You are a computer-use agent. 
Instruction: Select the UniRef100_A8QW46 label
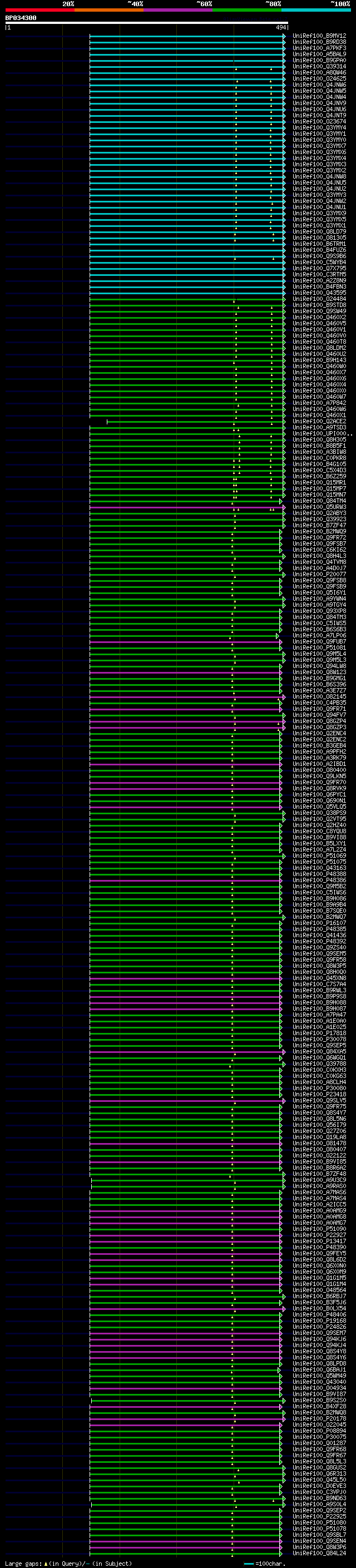319,72
